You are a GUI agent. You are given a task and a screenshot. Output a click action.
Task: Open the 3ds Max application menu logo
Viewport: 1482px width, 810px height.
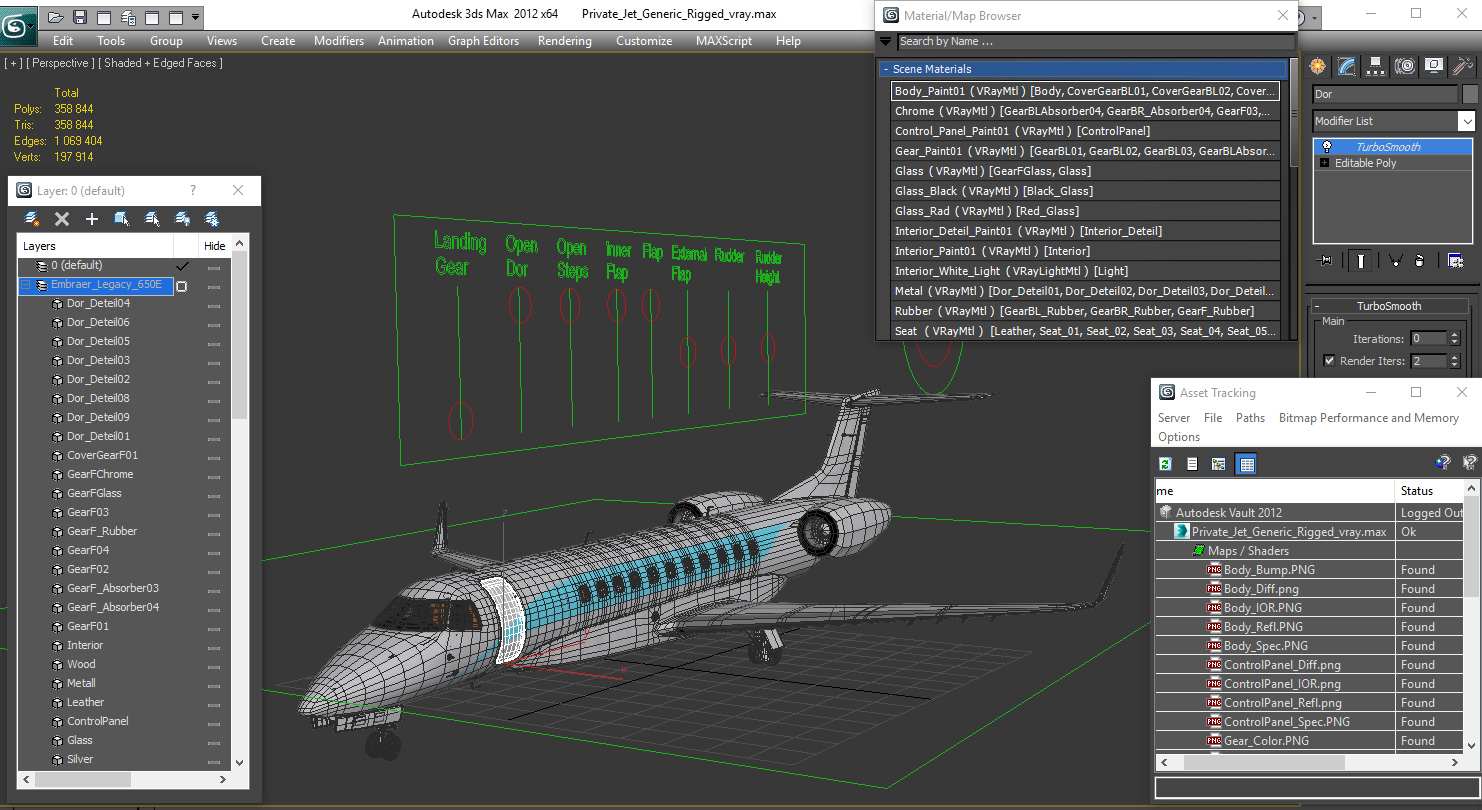tap(17, 24)
